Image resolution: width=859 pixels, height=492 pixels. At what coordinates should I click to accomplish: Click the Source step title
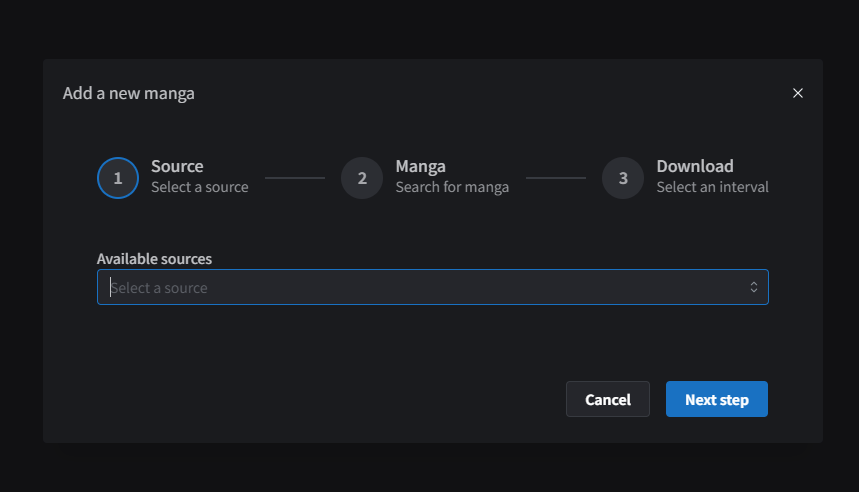tap(177, 166)
